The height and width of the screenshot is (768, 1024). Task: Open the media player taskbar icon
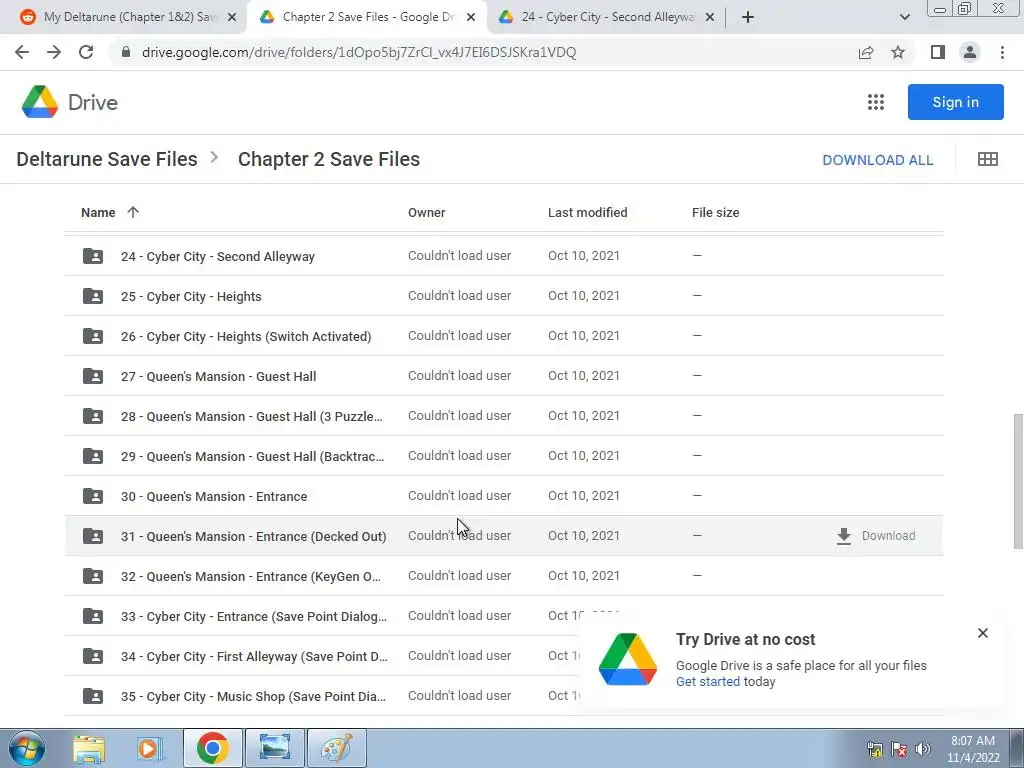pos(150,748)
